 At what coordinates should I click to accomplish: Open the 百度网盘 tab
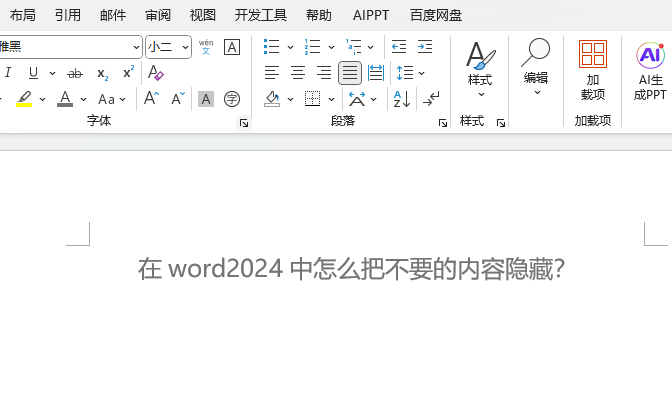pos(436,15)
